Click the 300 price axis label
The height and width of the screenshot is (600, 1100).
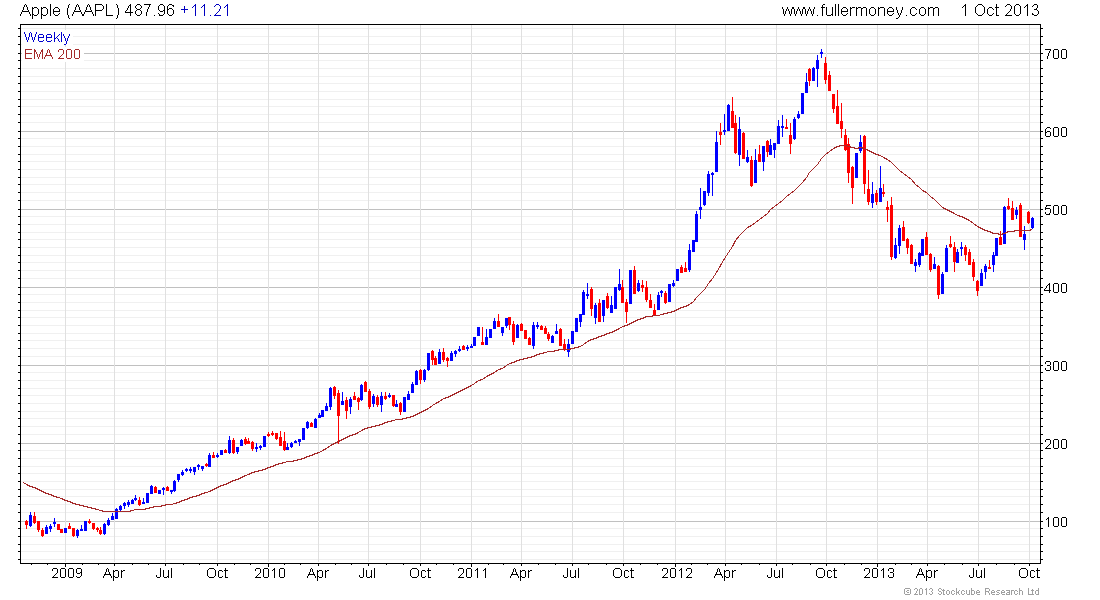point(1056,366)
